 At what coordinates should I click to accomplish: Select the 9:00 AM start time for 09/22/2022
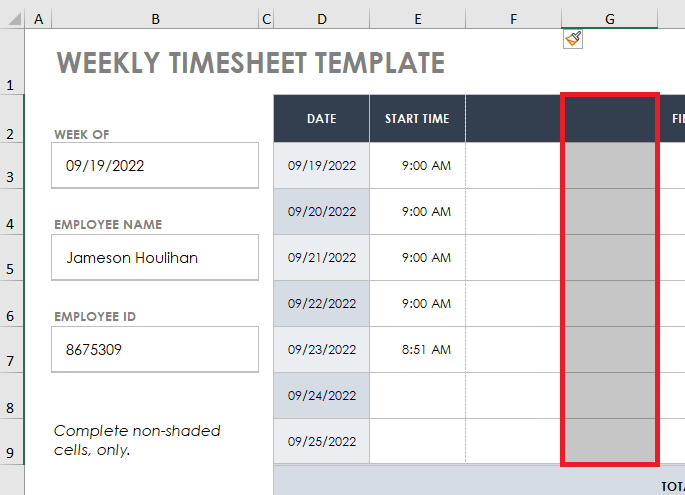click(x=418, y=304)
